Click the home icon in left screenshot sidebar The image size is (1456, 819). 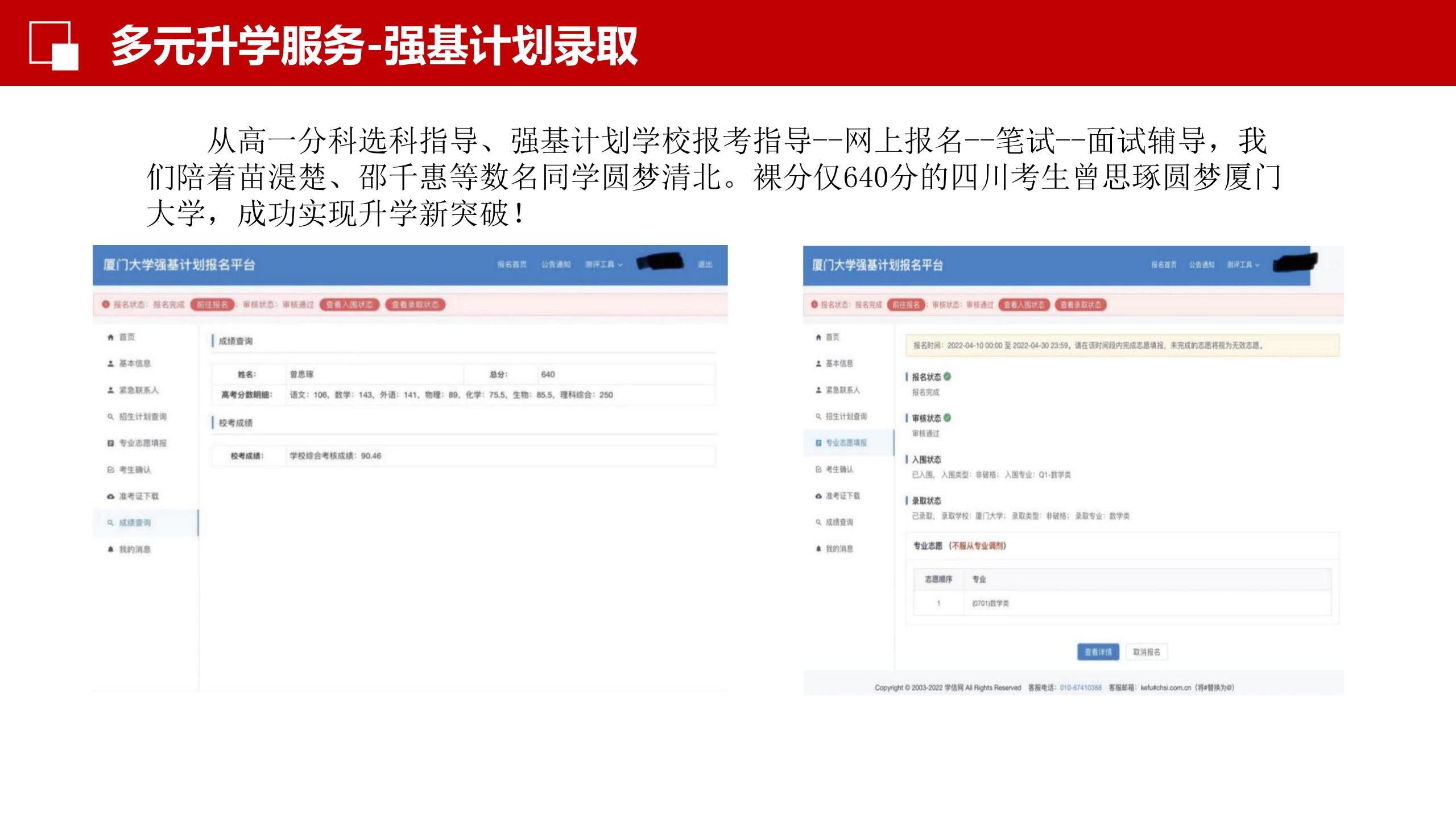tap(110, 337)
